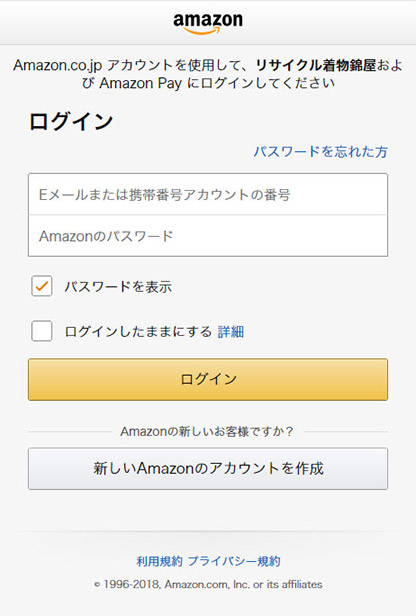The height and width of the screenshot is (616, 416).
Task: Focus the Eメールまたは携帯番号 input field
Action: click(x=208, y=194)
